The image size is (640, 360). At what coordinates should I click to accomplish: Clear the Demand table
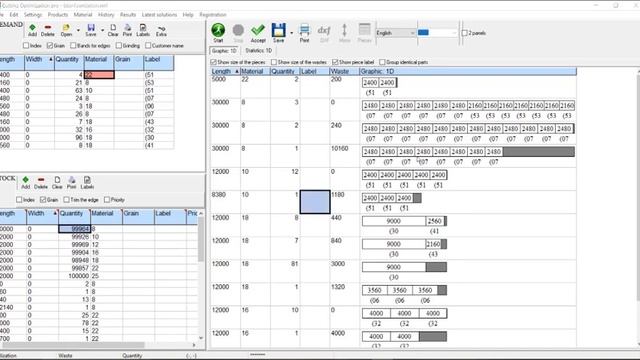pyautogui.click(x=113, y=30)
